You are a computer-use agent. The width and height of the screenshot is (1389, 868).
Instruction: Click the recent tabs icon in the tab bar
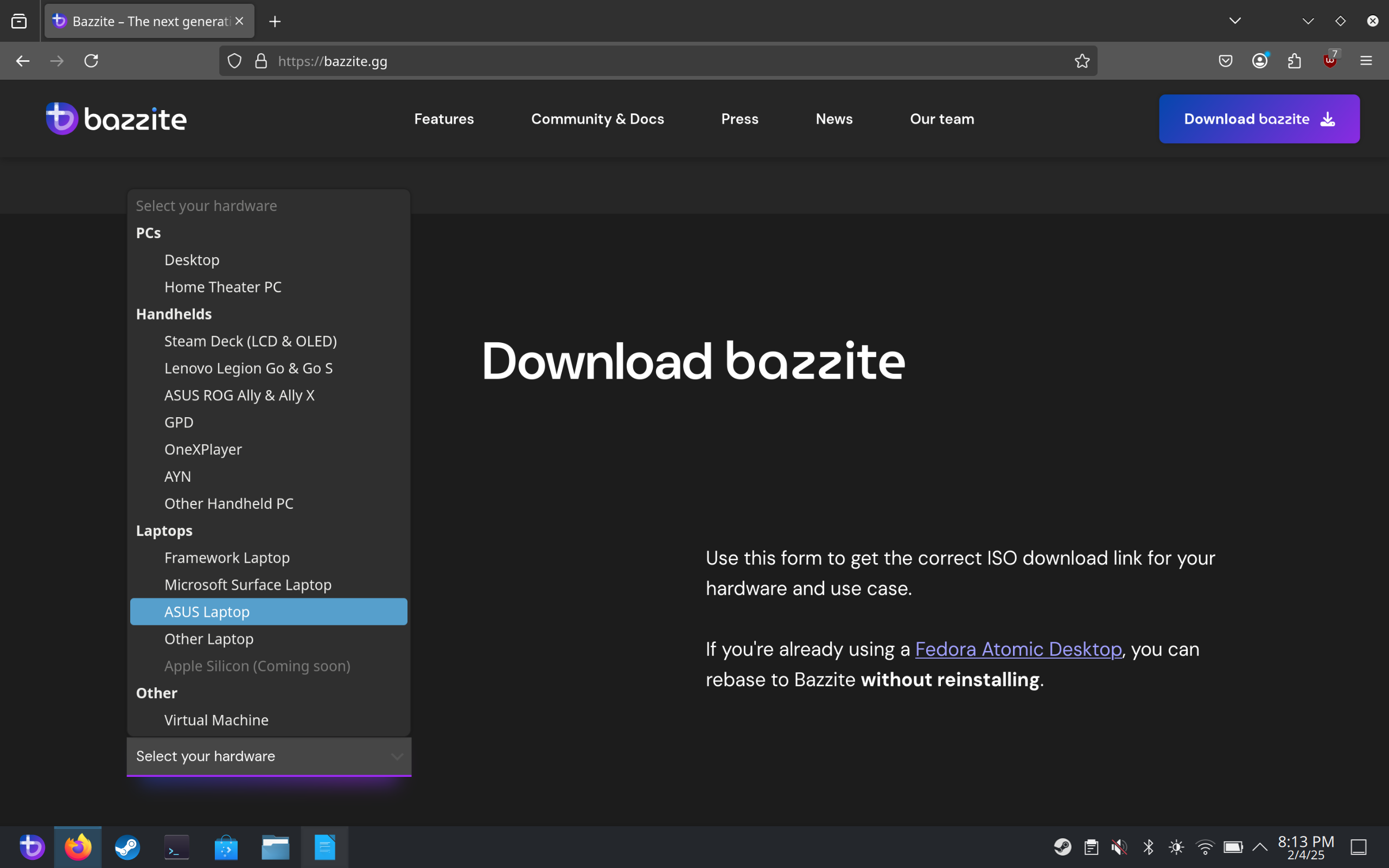[19, 22]
